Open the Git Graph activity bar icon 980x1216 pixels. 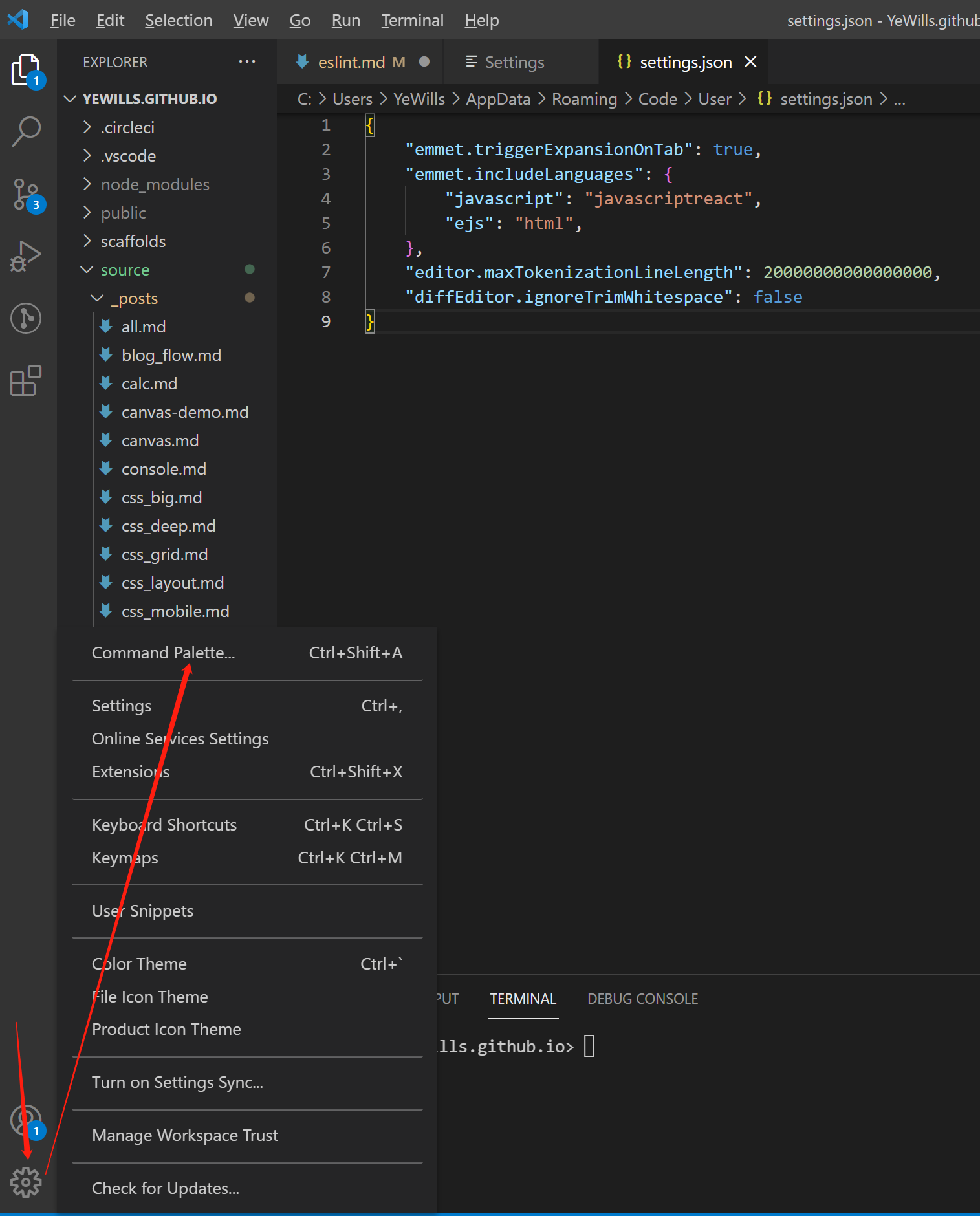[x=27, y=318]
